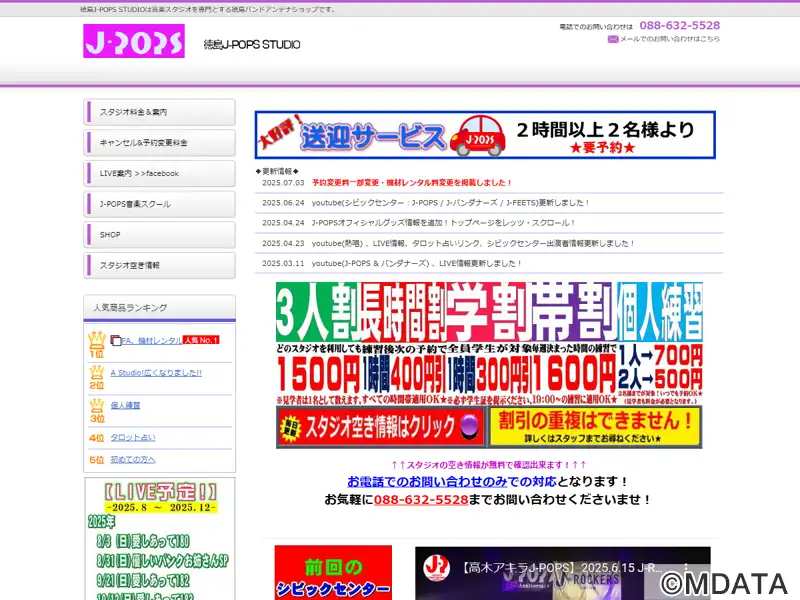800x600 pixels.
Task: Click the LIVE予定 schedule image
Action: [x=159, y=539]
